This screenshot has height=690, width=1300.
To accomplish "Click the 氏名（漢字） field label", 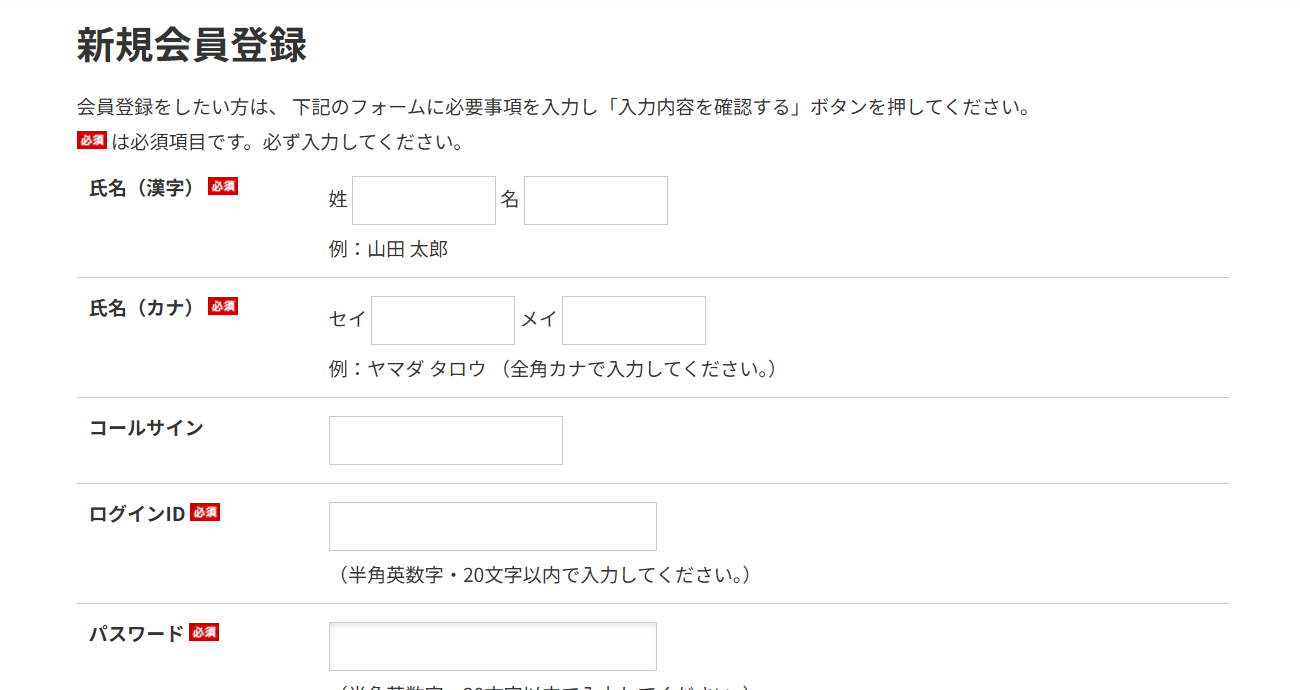I will tap(141, 188).
